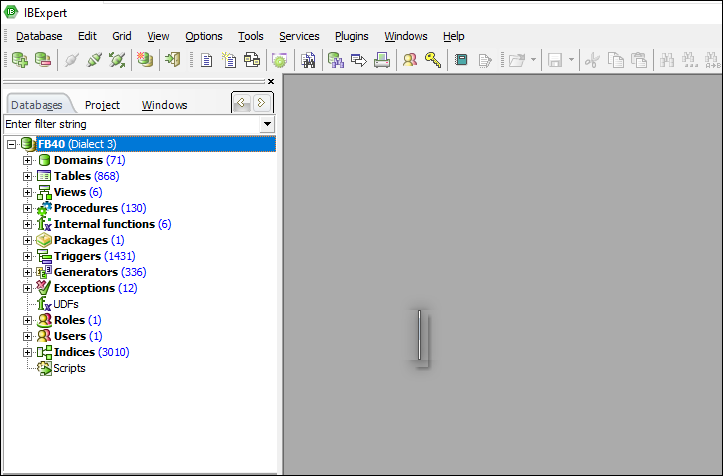Screen dimensions: 723x476
Task: Open the Database menu
Action: click(39, 36)
